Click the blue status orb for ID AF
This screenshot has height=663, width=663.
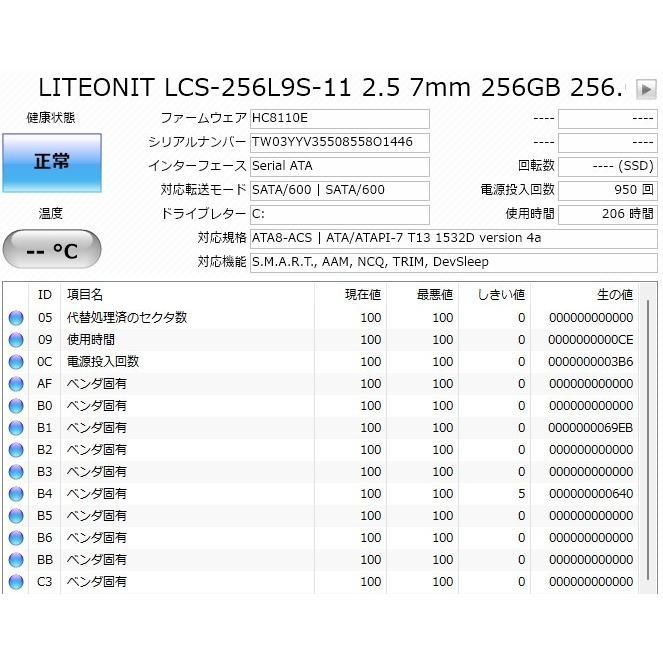[16, 384]
